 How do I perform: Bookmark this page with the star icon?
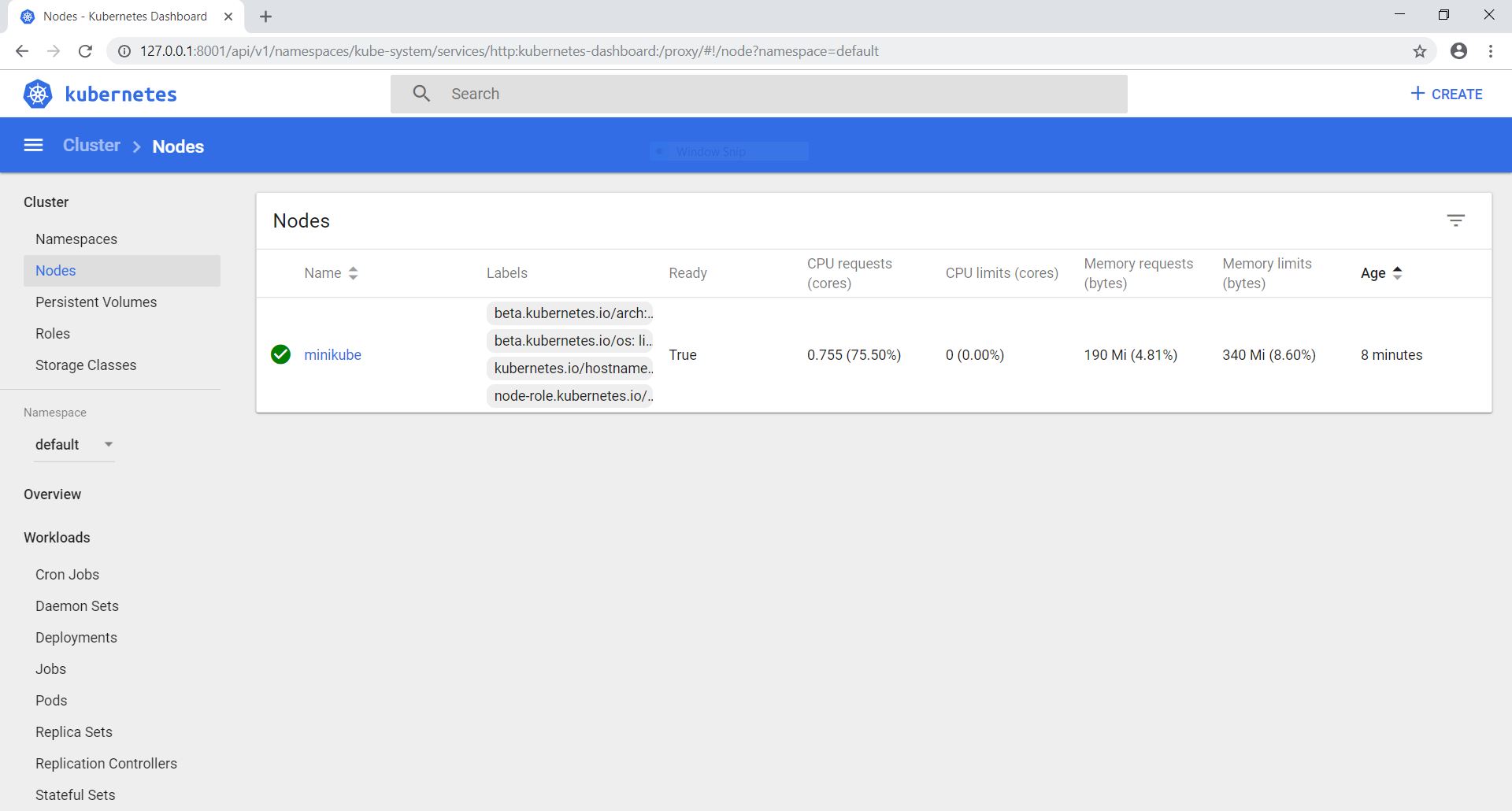pos(1419,51)
